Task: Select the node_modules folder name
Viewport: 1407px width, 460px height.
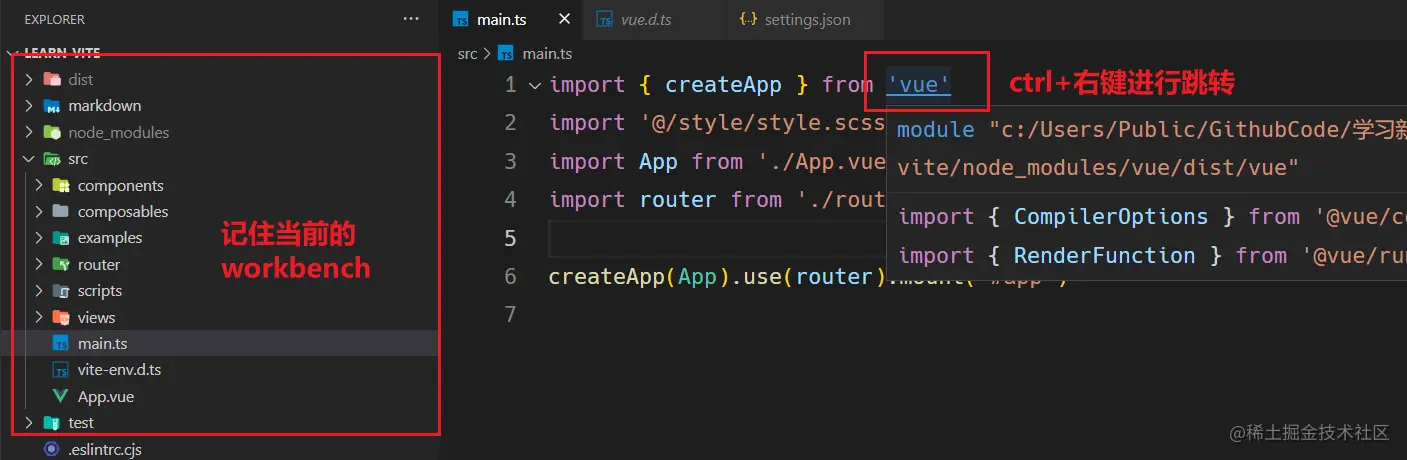Action: (x=119, y=132)
